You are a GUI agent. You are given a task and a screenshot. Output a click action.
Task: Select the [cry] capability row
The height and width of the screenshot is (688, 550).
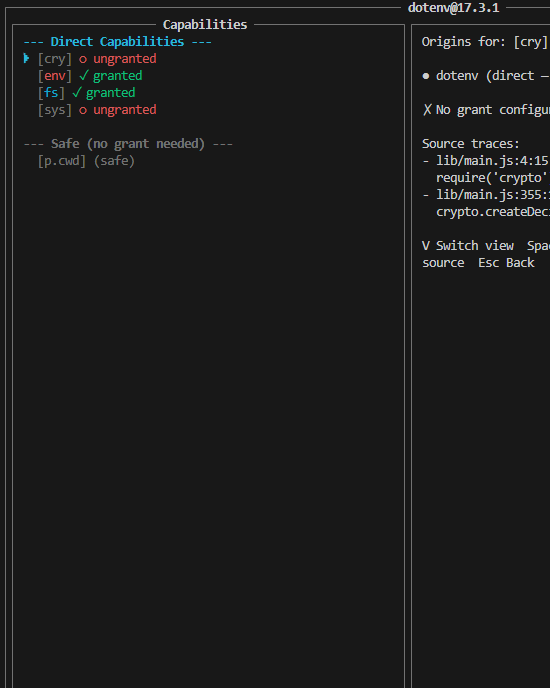pos(97,59)
